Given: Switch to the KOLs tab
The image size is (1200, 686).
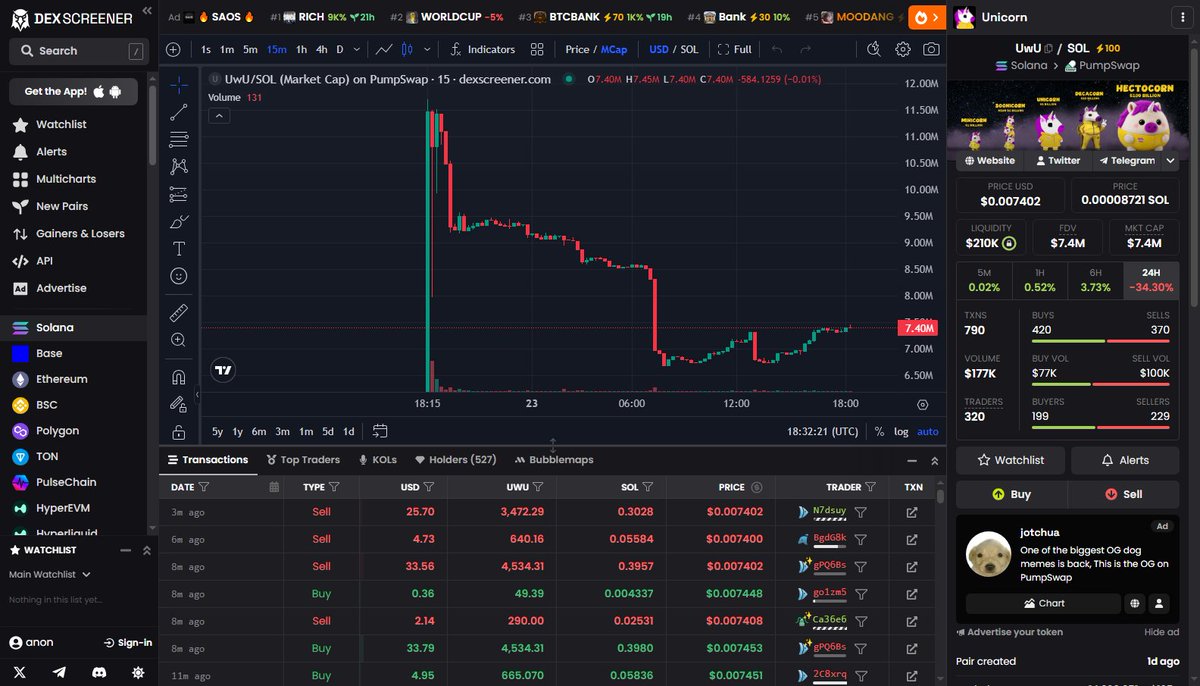Looking at the screenshot, I should [376, 460].
